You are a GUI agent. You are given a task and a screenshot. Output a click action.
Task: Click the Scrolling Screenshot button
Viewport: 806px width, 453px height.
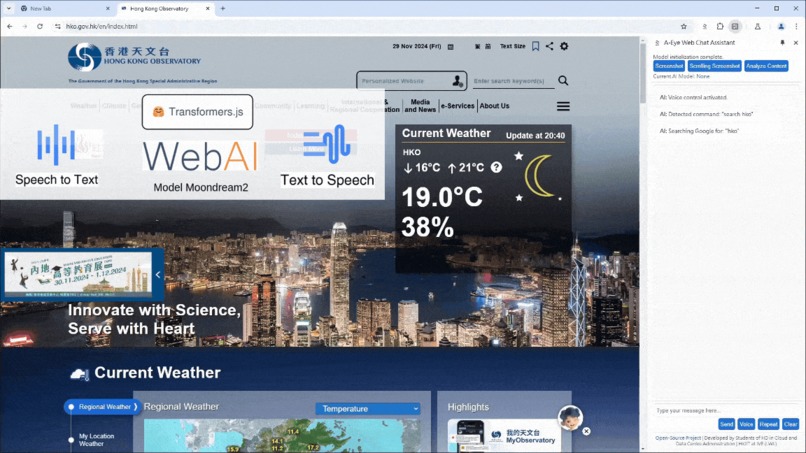coord(714,66)
